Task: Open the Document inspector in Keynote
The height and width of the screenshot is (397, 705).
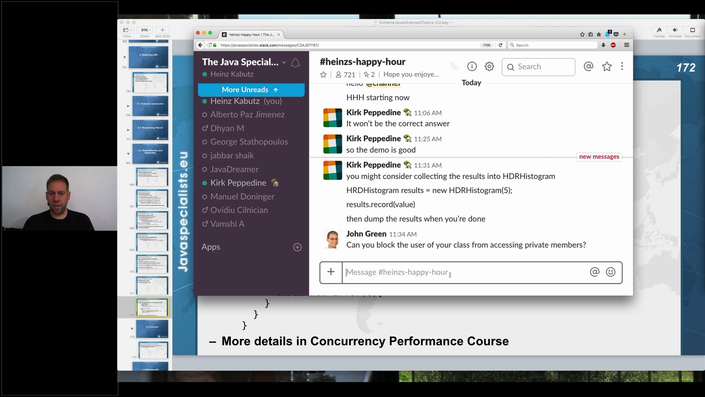Action: coord(692,31)
